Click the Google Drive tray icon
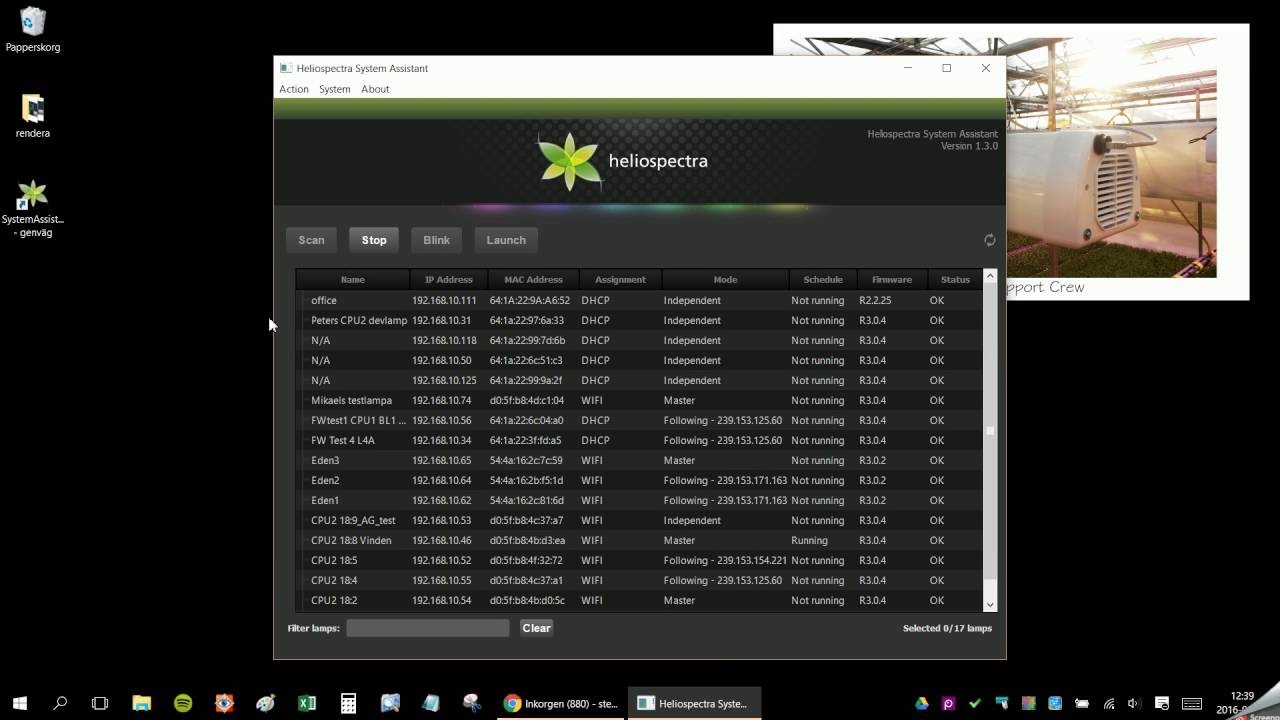This screenshot has height=720, width=1280. click(x=922, y=703)
